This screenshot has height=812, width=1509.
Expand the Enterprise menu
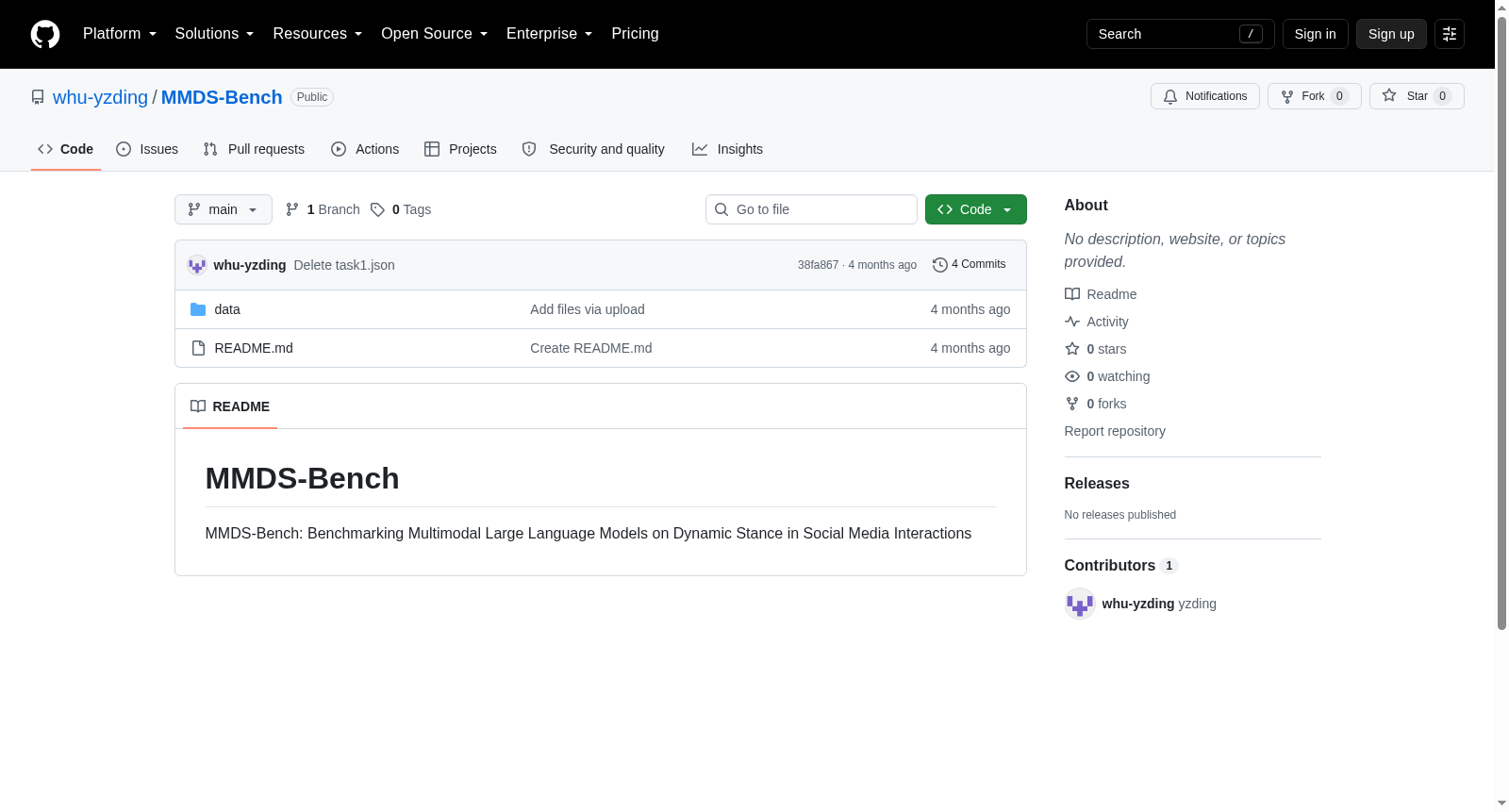pyautogui.click(x=550, y=34)
